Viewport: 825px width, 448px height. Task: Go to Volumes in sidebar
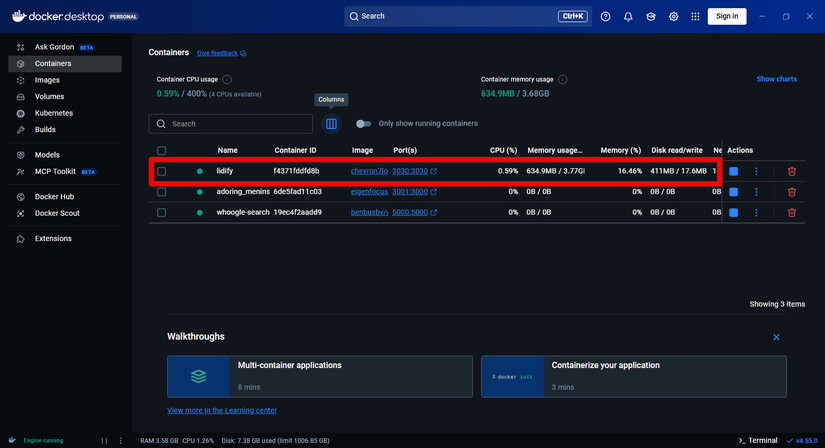point(65,97)
